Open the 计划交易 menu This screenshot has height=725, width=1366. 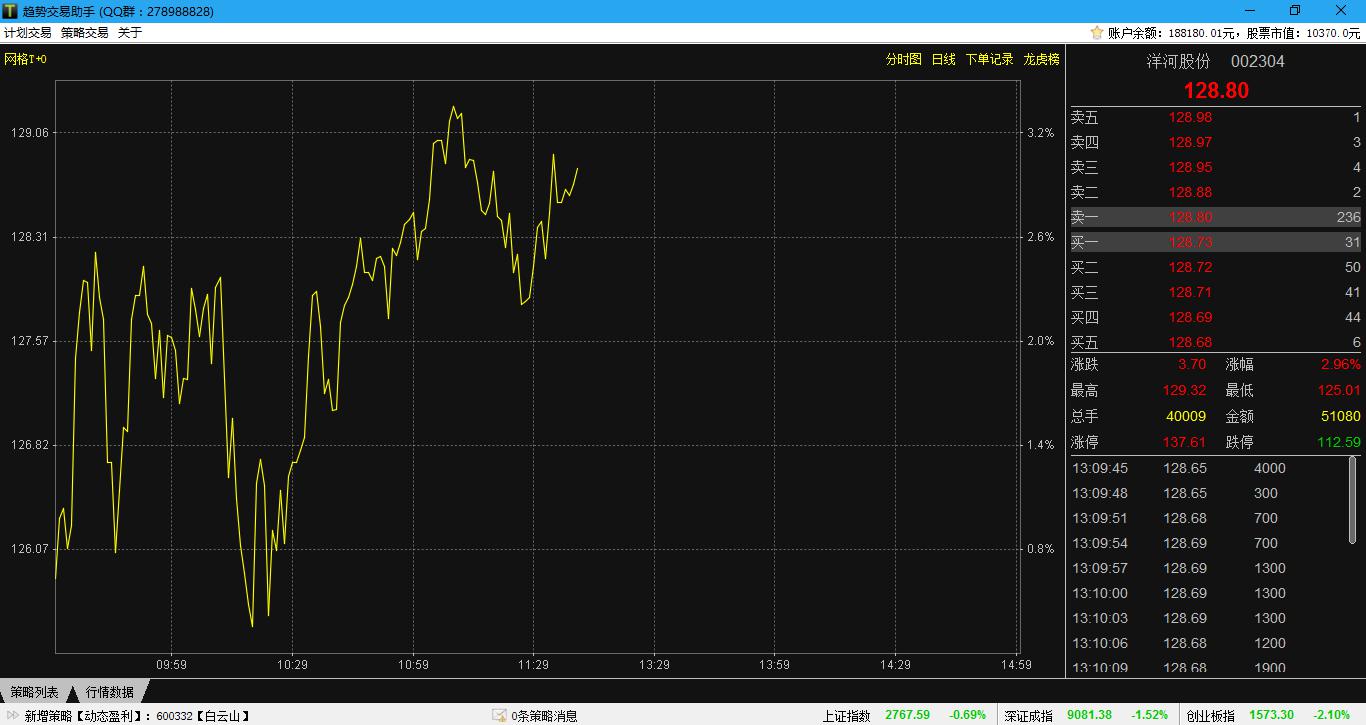[x=28, y=33]
